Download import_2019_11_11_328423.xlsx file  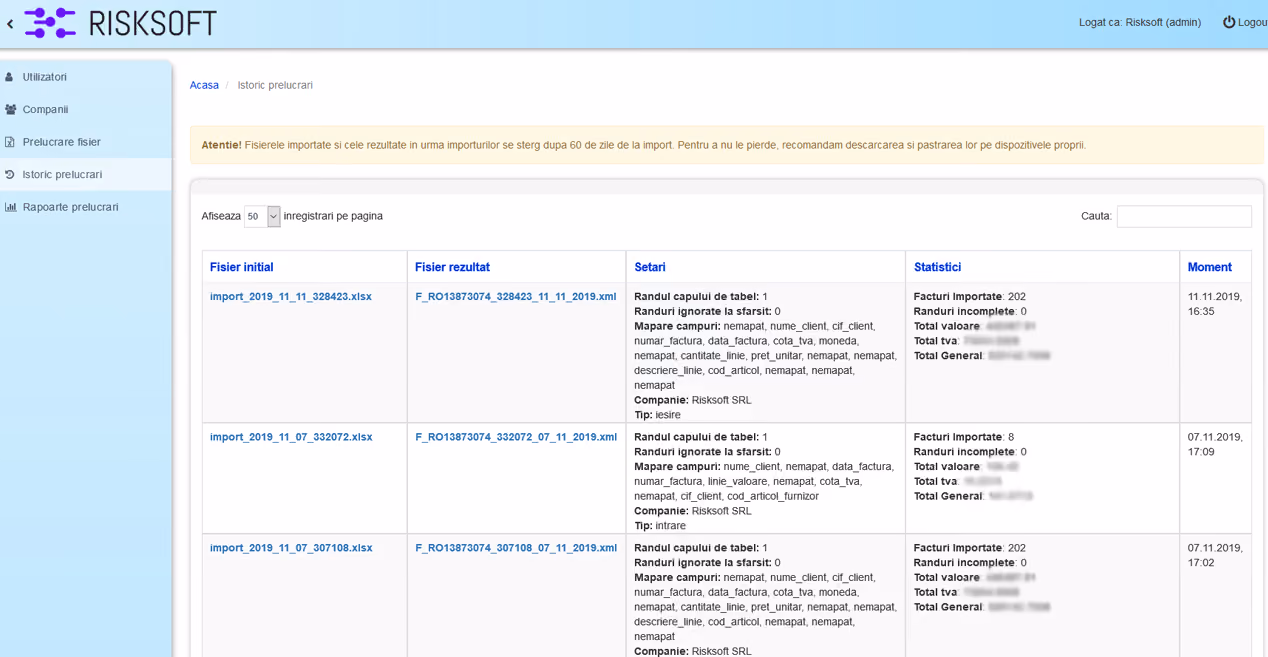pyautogui.click(x=291, y=297)
